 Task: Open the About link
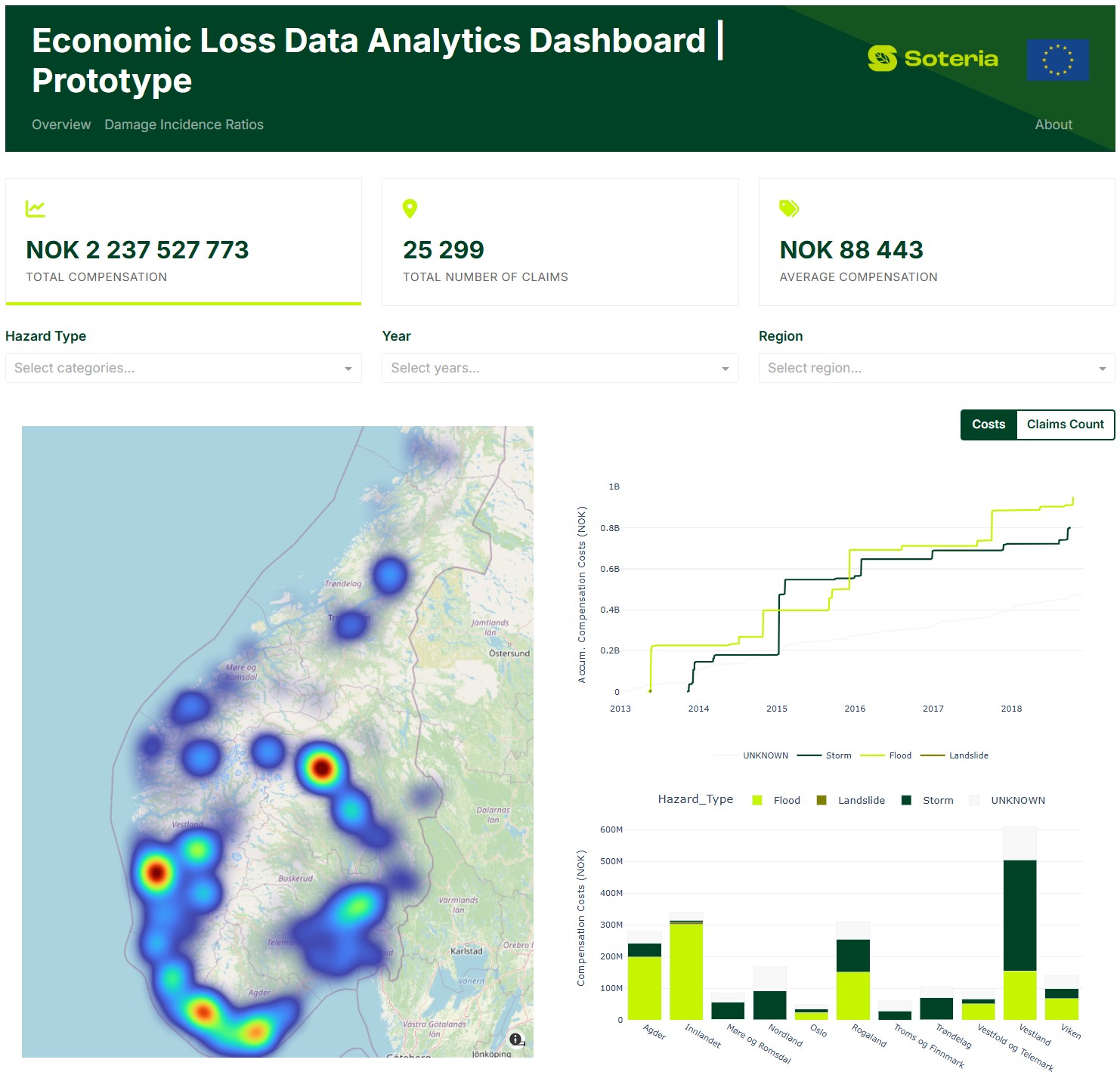[x=1053, y=125]
